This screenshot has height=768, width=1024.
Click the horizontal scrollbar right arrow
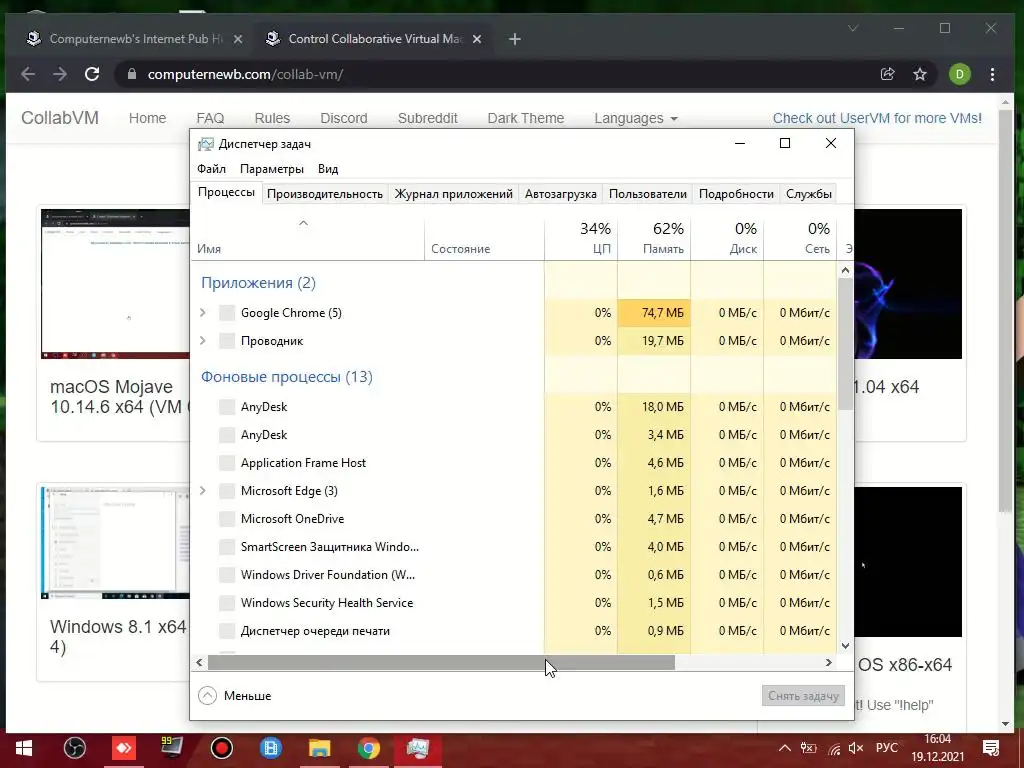coord(829,662)
